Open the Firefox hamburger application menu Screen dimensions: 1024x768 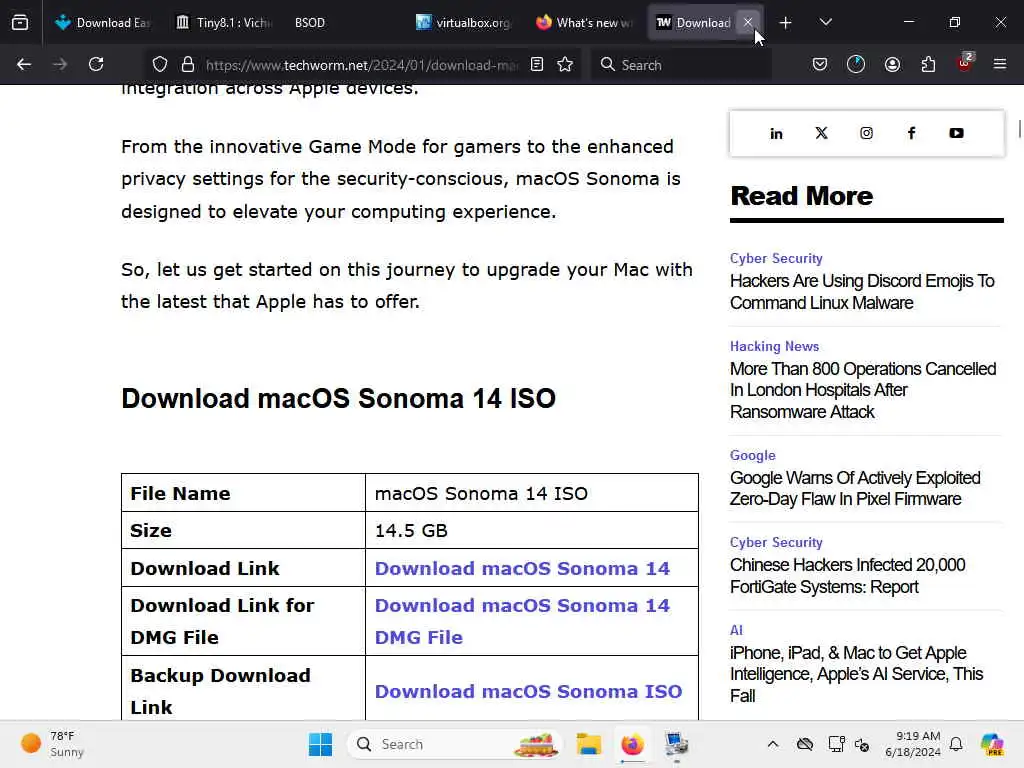[x=1000, y=64]
